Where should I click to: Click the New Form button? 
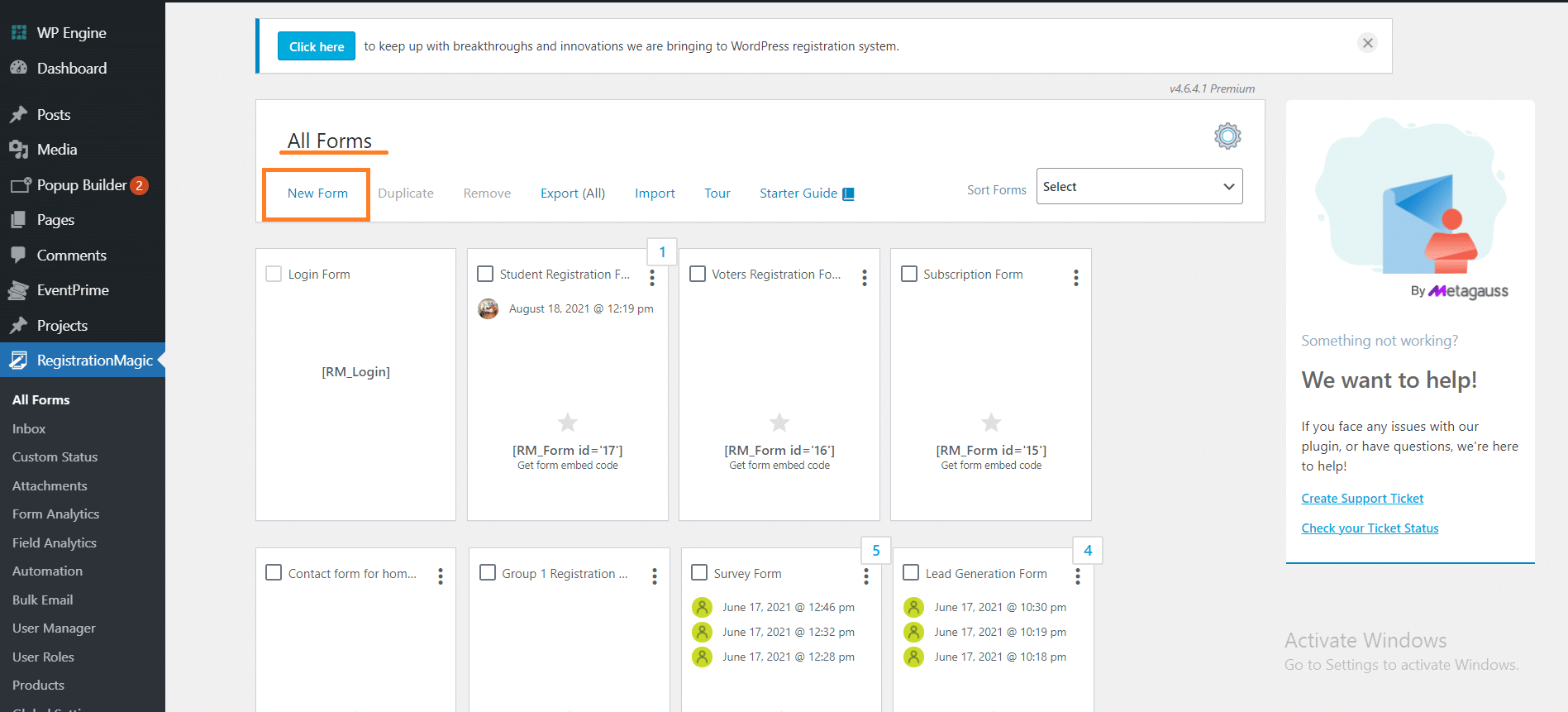pyautogui.click(x=317, y=194)
